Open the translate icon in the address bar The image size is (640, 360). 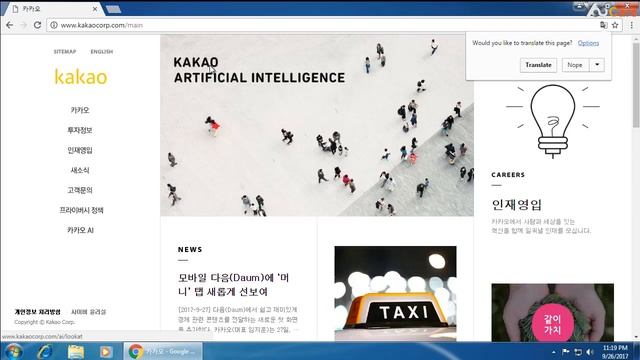coord(603,25)
